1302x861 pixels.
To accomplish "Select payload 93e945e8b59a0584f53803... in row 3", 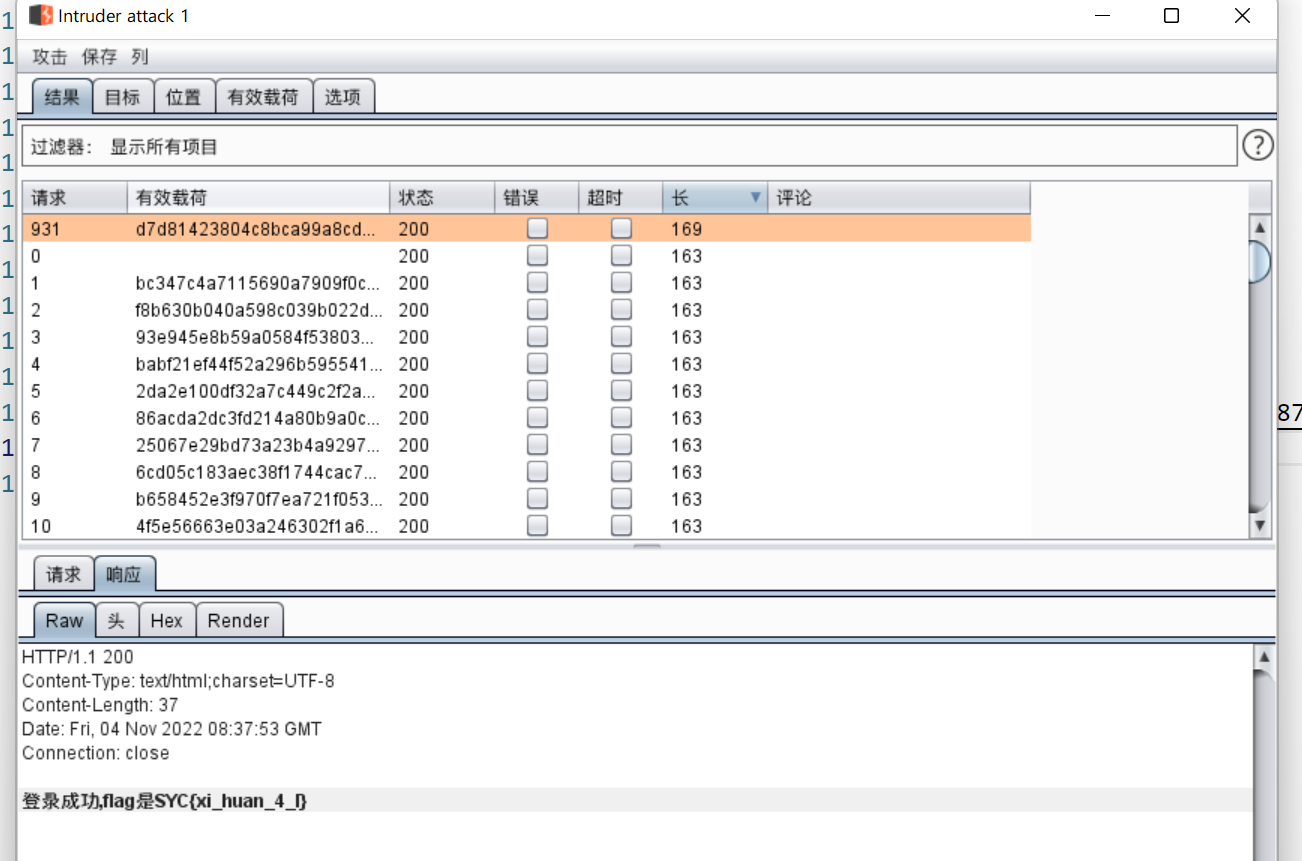I will [x=257, y=337].
